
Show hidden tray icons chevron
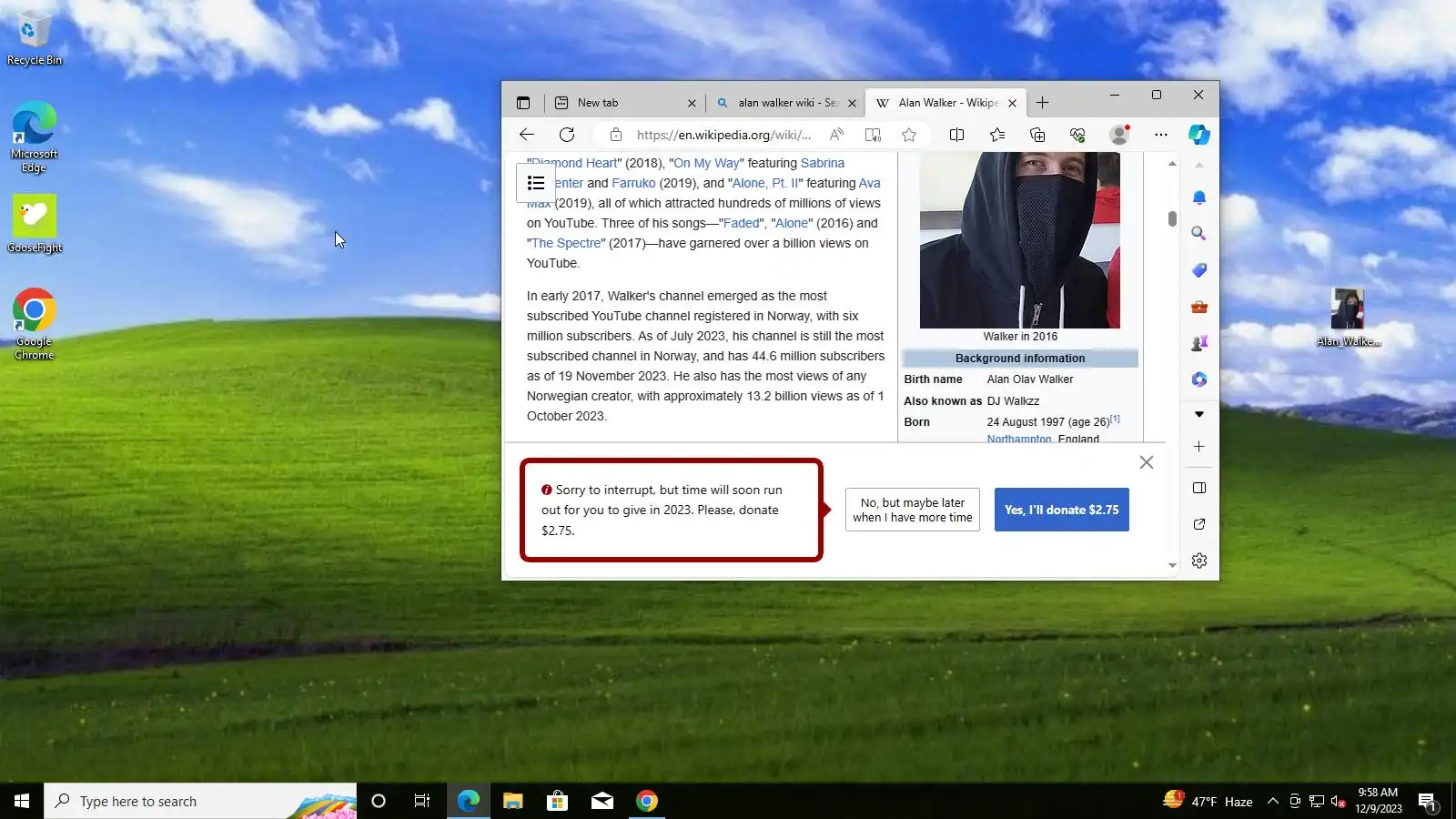[x=1273, y=801]
